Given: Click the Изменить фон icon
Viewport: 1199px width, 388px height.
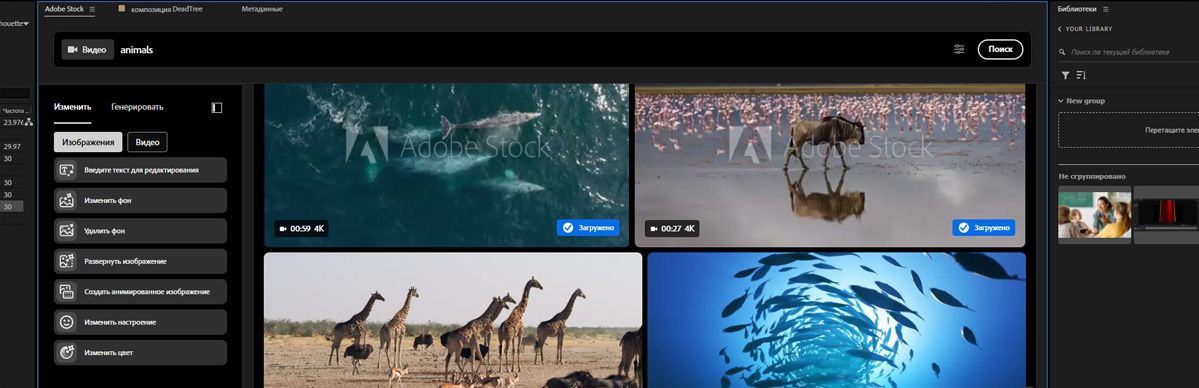Looking at the screenshot, I should [x=67, y=201].
